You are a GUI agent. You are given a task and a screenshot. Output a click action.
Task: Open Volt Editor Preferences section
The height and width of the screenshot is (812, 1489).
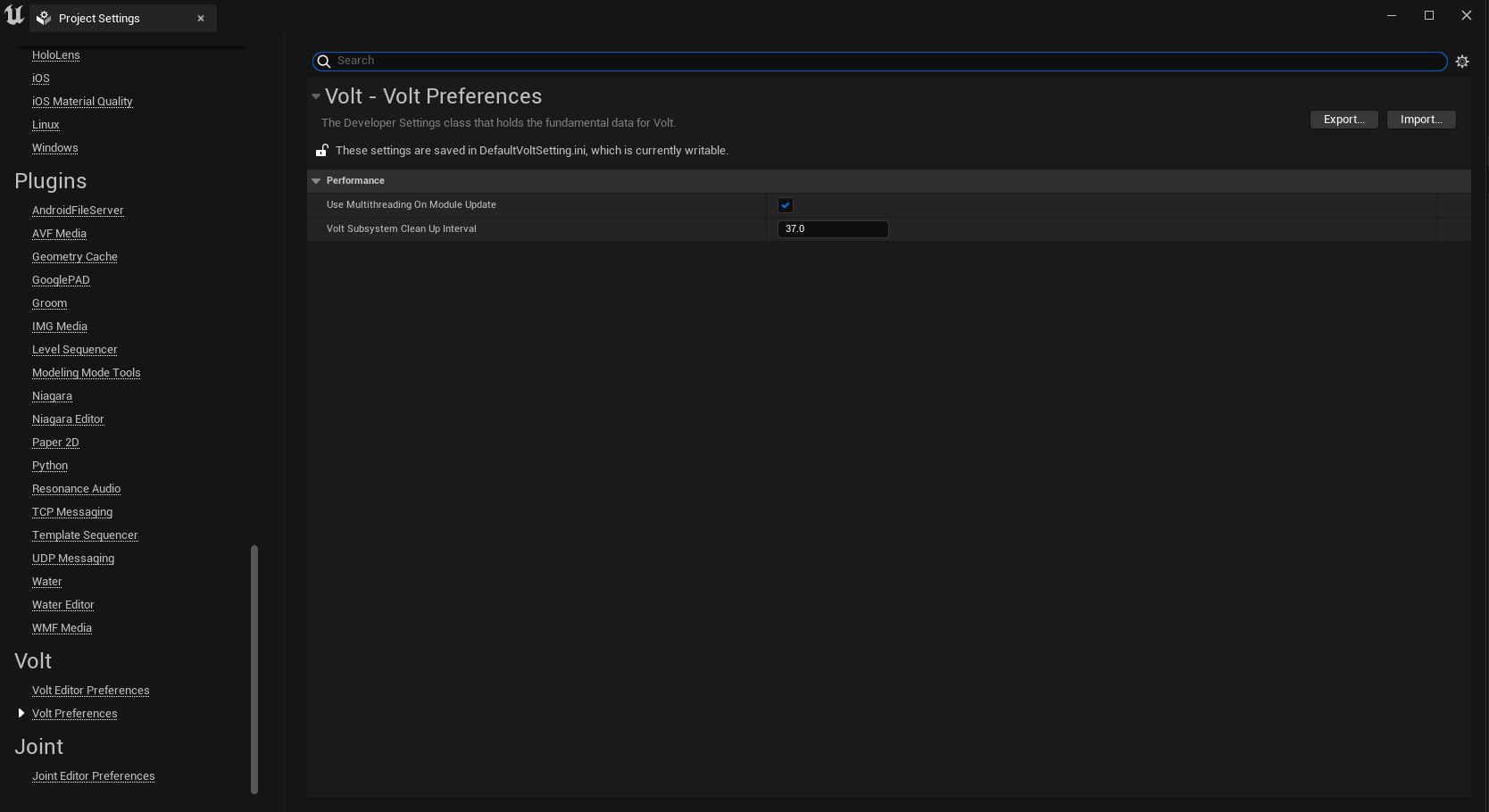(90, 691)
